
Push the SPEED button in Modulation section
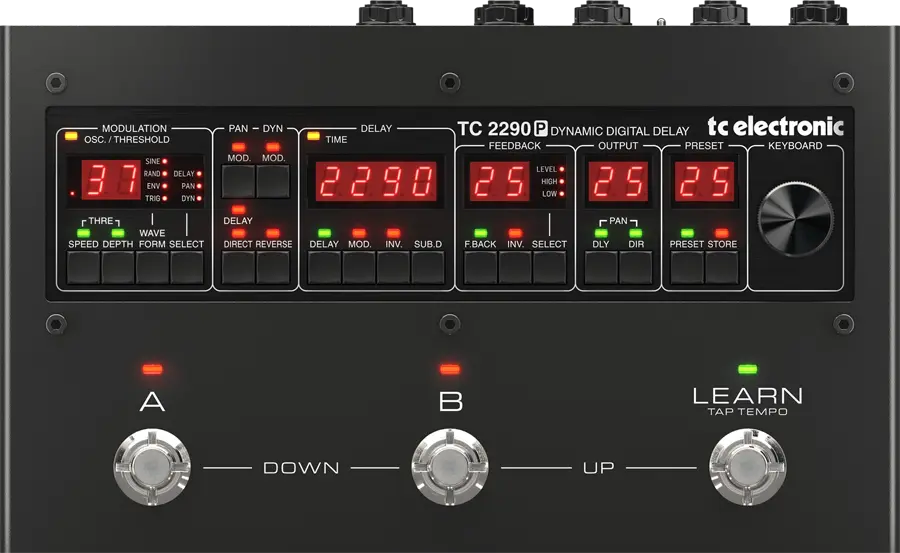tap(83, 268)
